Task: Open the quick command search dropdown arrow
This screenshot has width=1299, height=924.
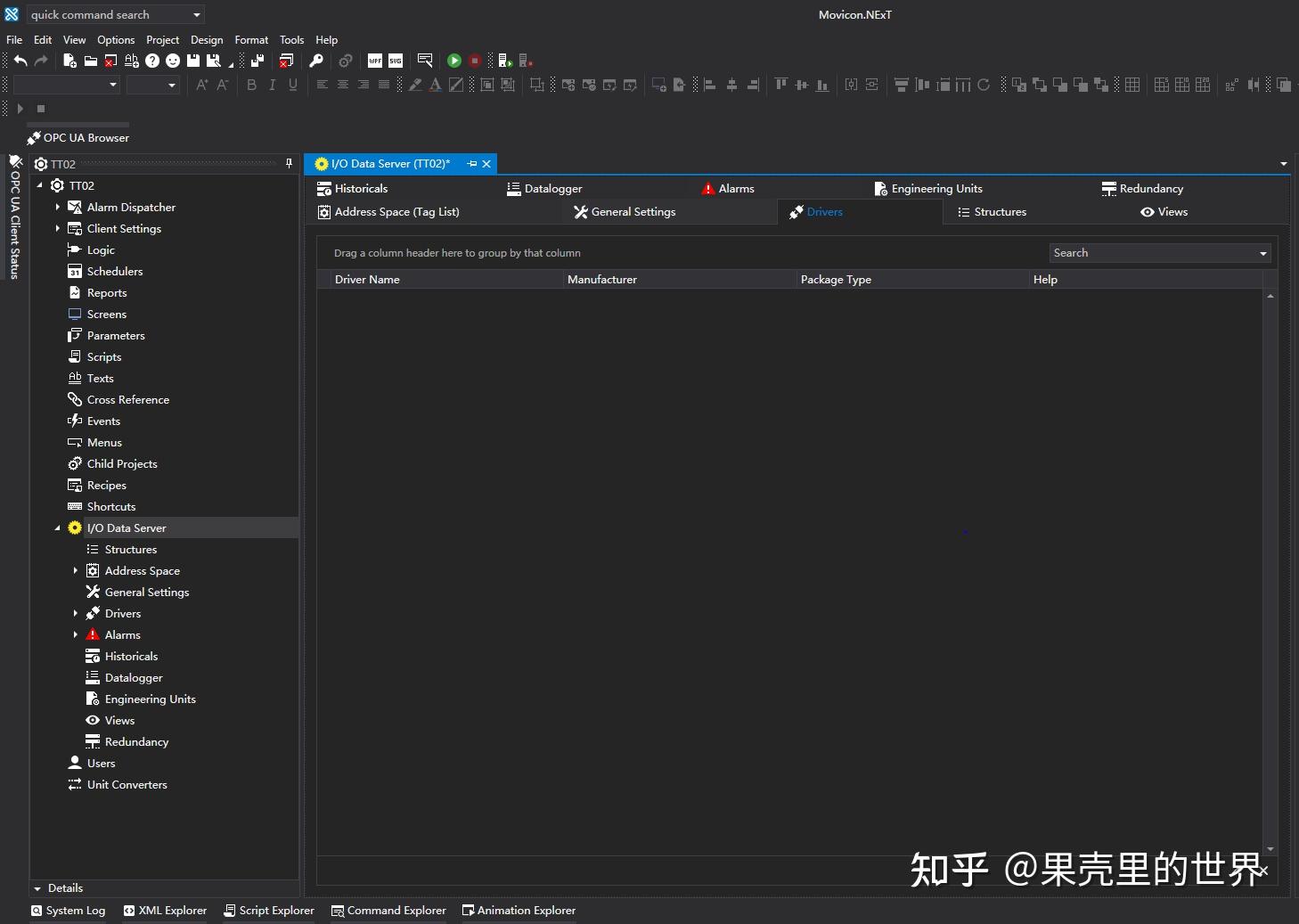Action: [197, 15]
